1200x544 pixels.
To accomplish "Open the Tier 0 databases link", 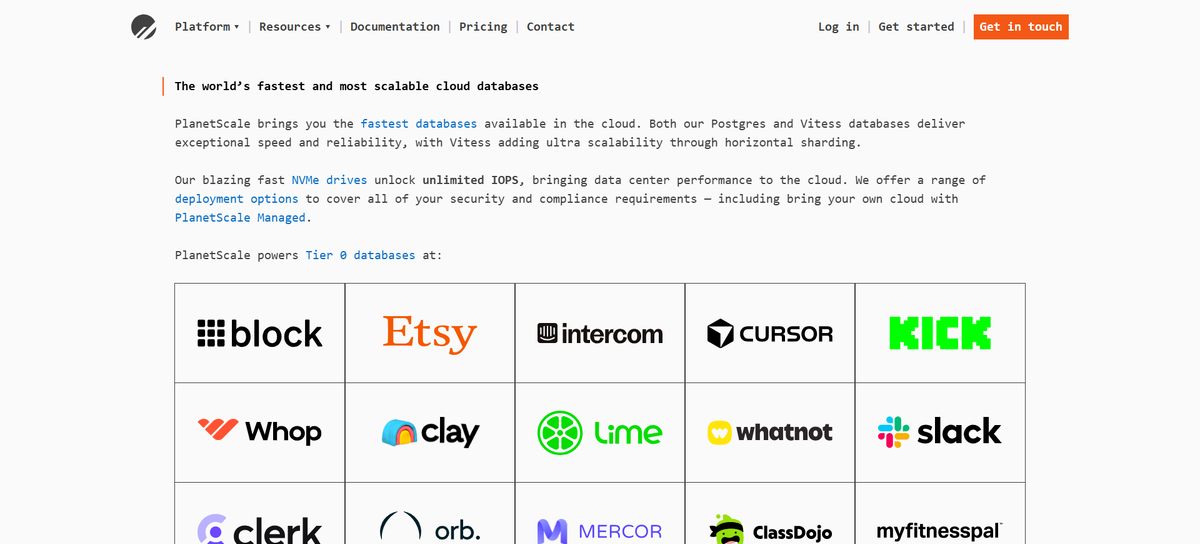I will click(360, 255).
